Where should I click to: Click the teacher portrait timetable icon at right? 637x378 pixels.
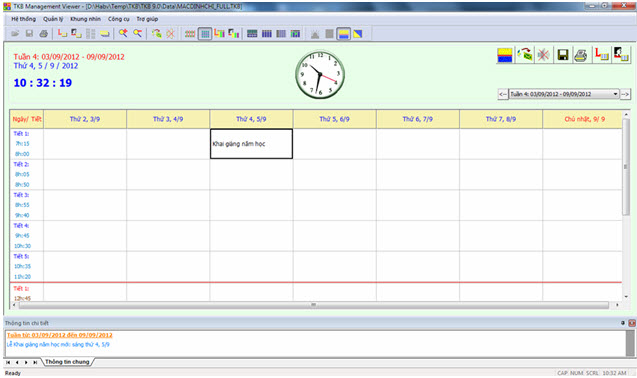click(621, 54)
